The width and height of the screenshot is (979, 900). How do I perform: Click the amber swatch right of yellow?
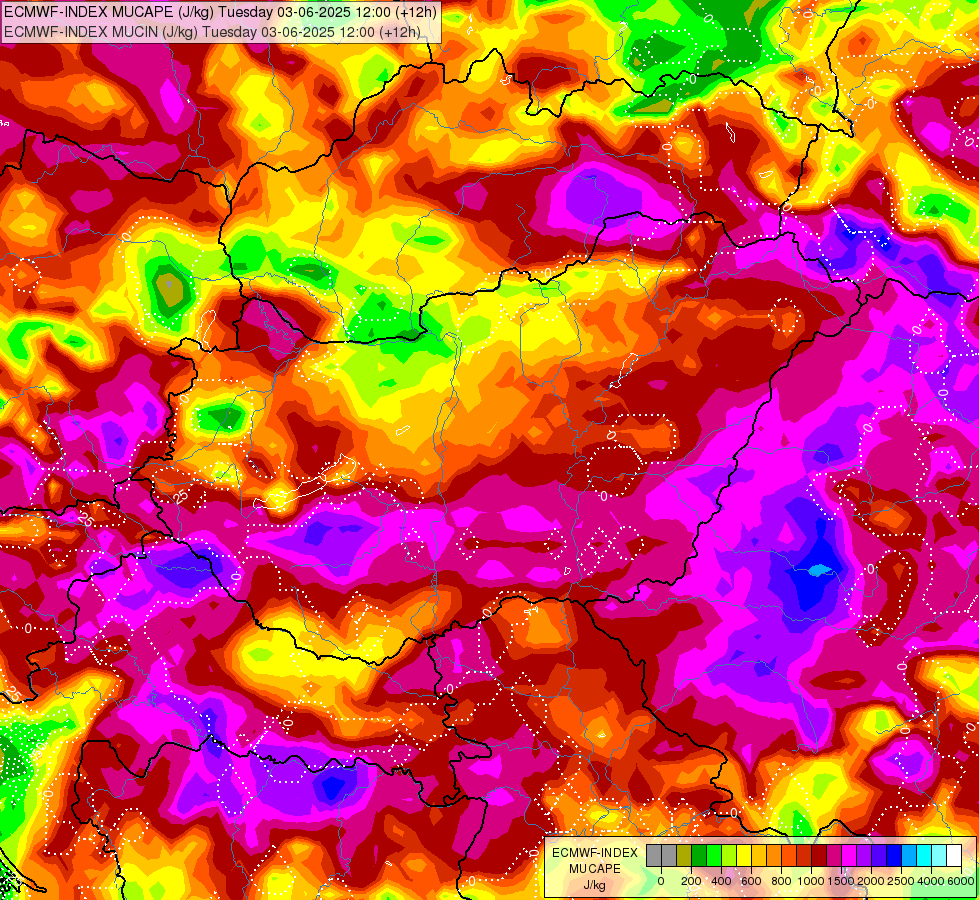(x=759, y=855)
